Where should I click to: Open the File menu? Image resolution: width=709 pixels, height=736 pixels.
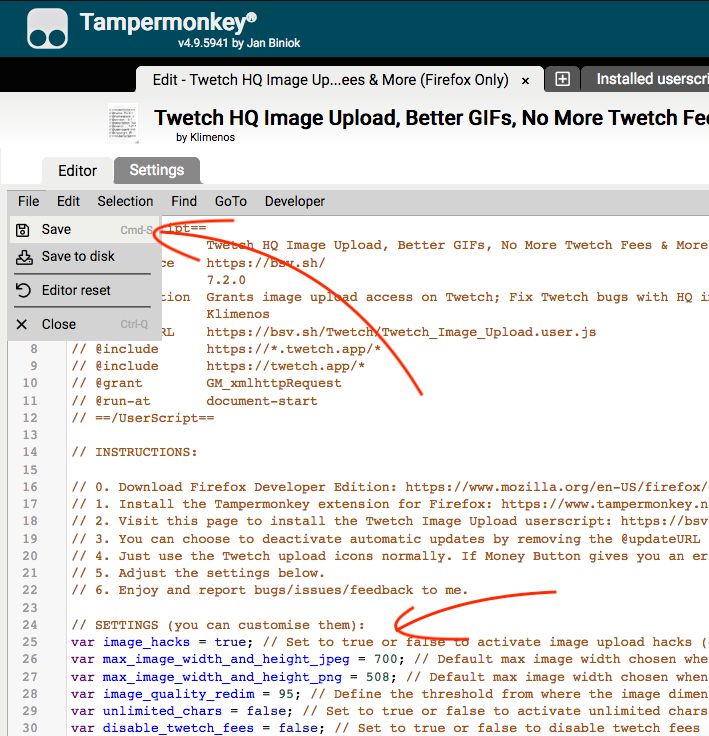click(x=29, y=201)
